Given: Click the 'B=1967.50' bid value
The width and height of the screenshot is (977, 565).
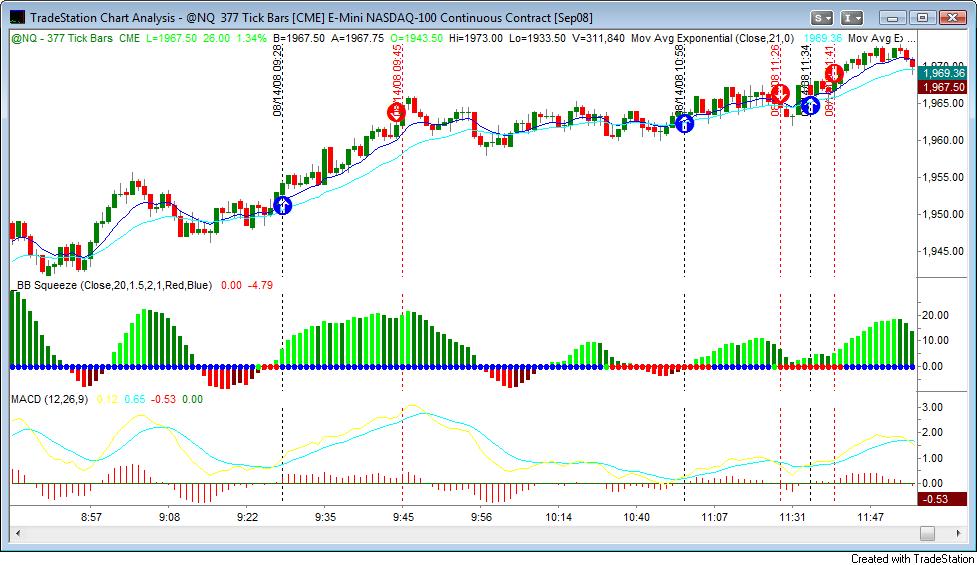Looking at the screenshot, I should [299, 38].
